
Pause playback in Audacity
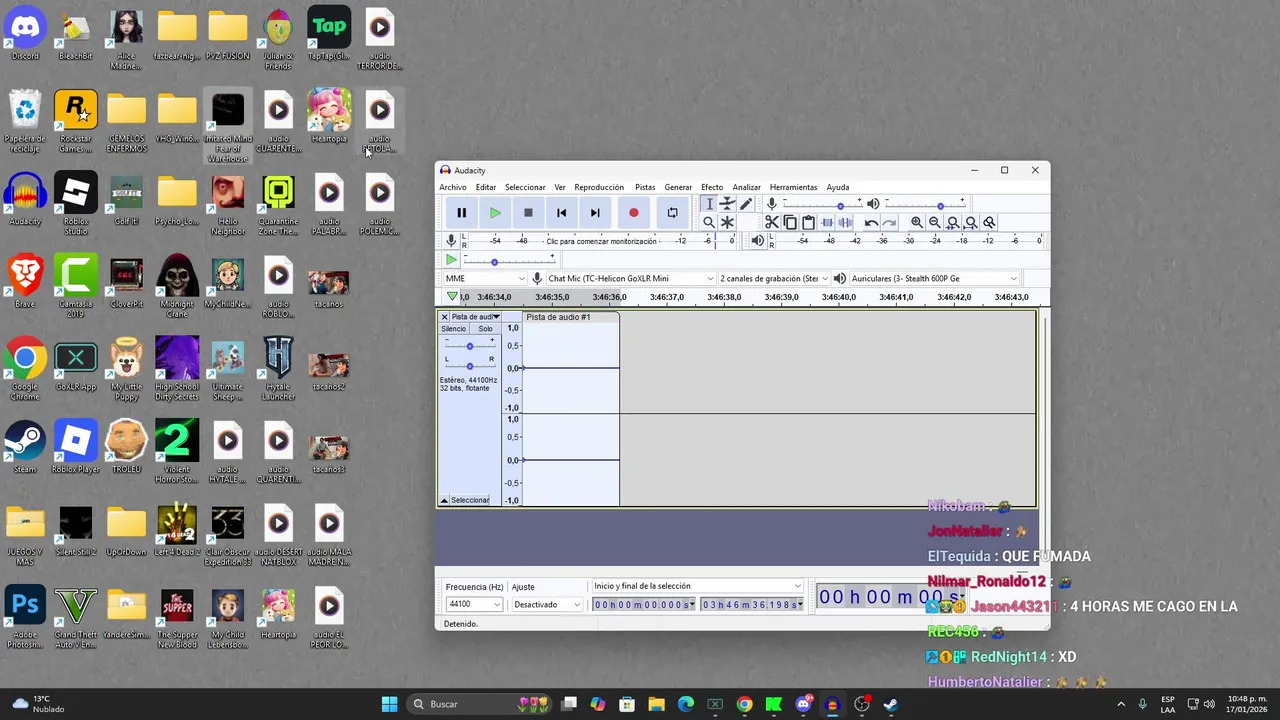(x=461, y=212)
